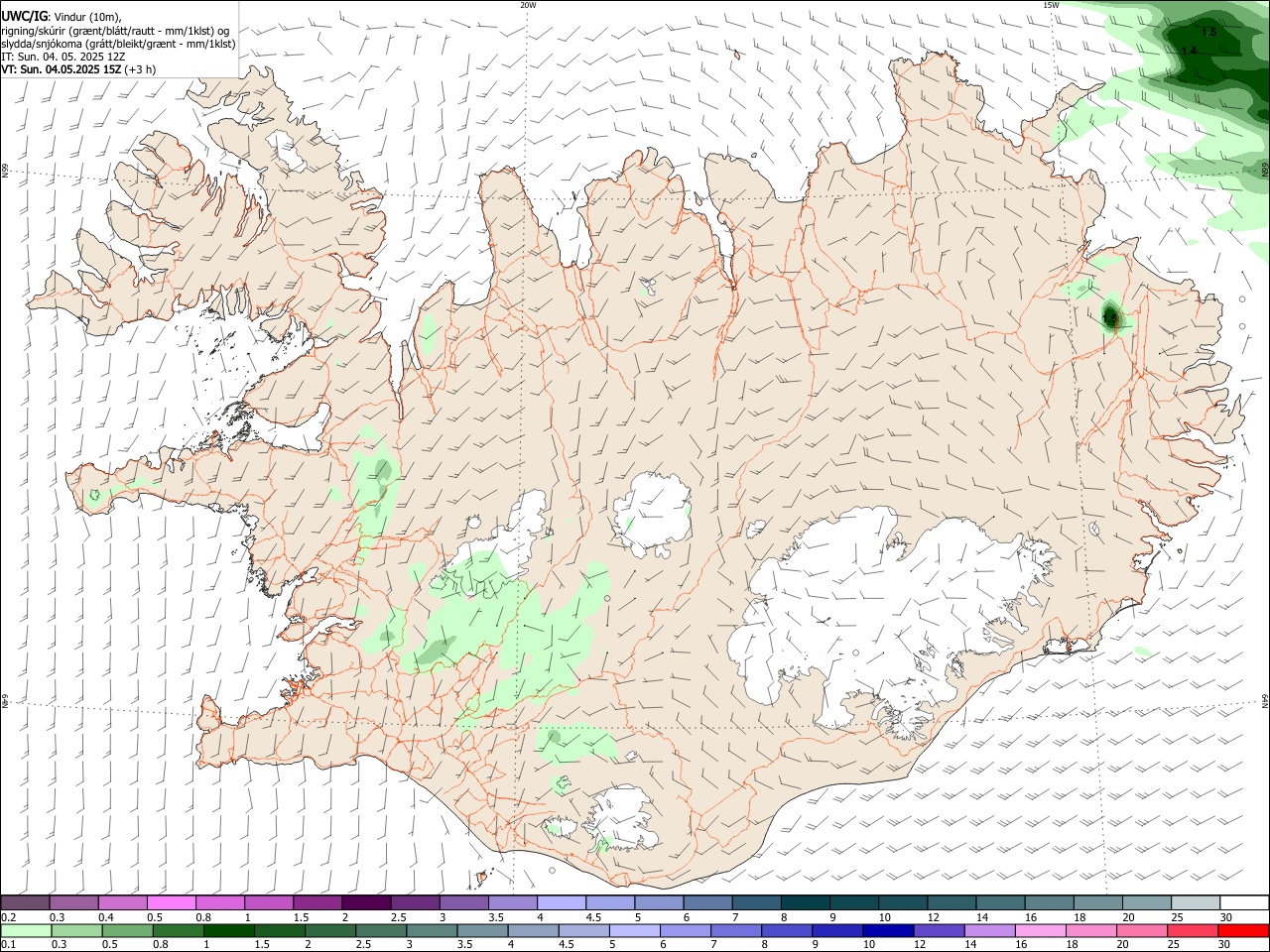
Task: Select the light pink swatch labeled 16 in lower scale
Action: 1040,931
